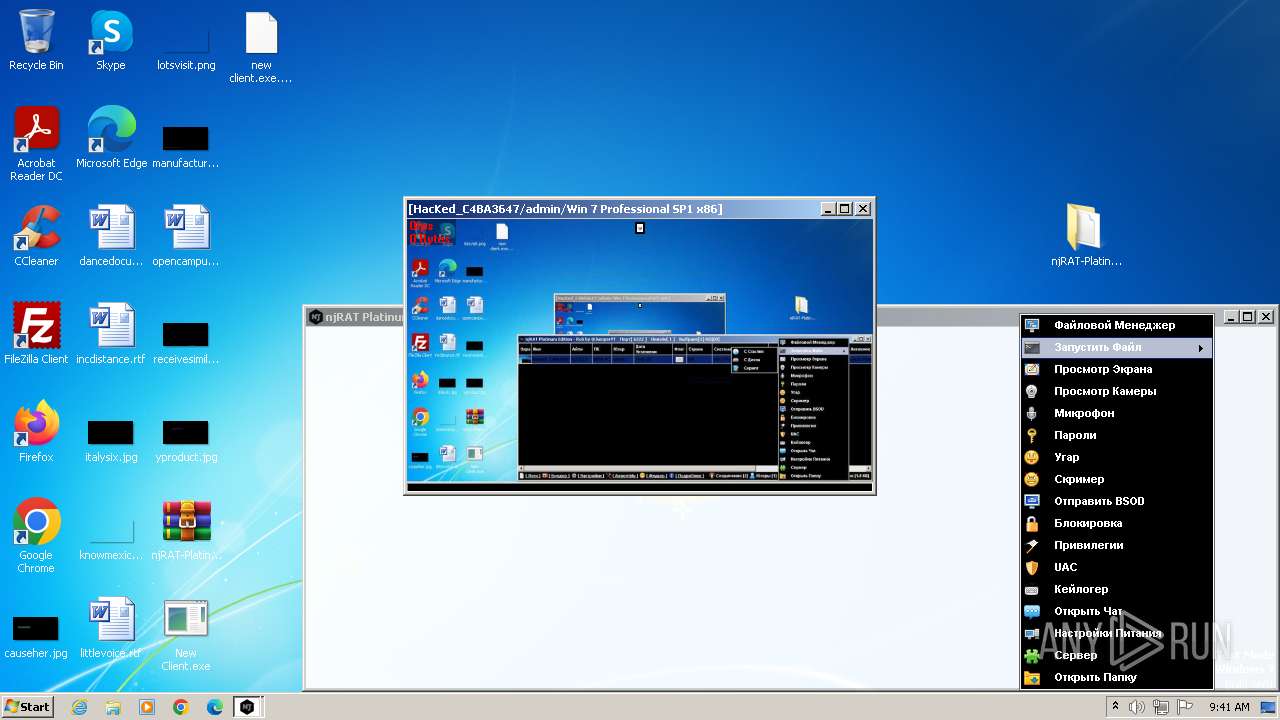This screenshot has height=720, width=1280.
Task: Expand the Запустить Файл submenu
Action: 1117,347
